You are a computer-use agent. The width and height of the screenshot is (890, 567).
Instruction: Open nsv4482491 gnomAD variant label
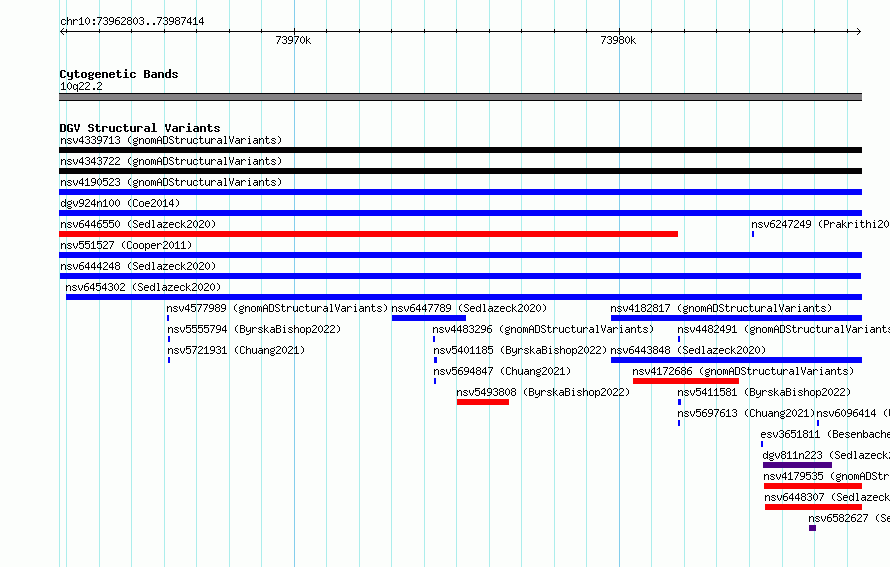pos(783,329)
